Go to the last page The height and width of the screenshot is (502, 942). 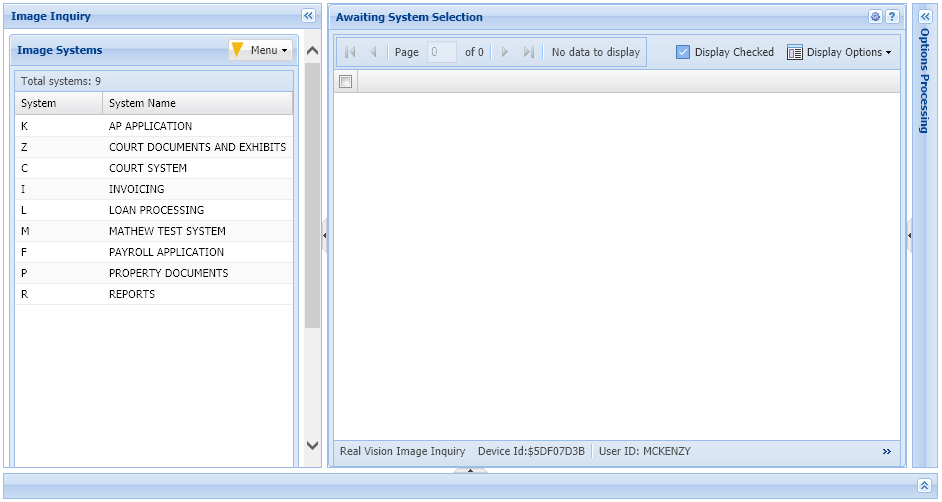click(529, 52)
